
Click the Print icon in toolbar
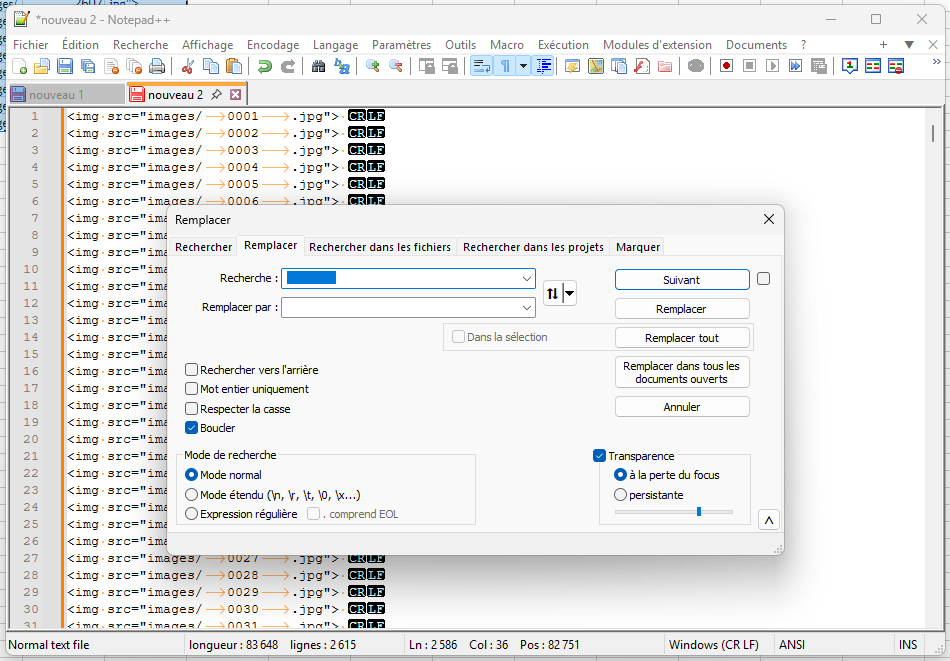pyautogui.click(x=157, y=66)
